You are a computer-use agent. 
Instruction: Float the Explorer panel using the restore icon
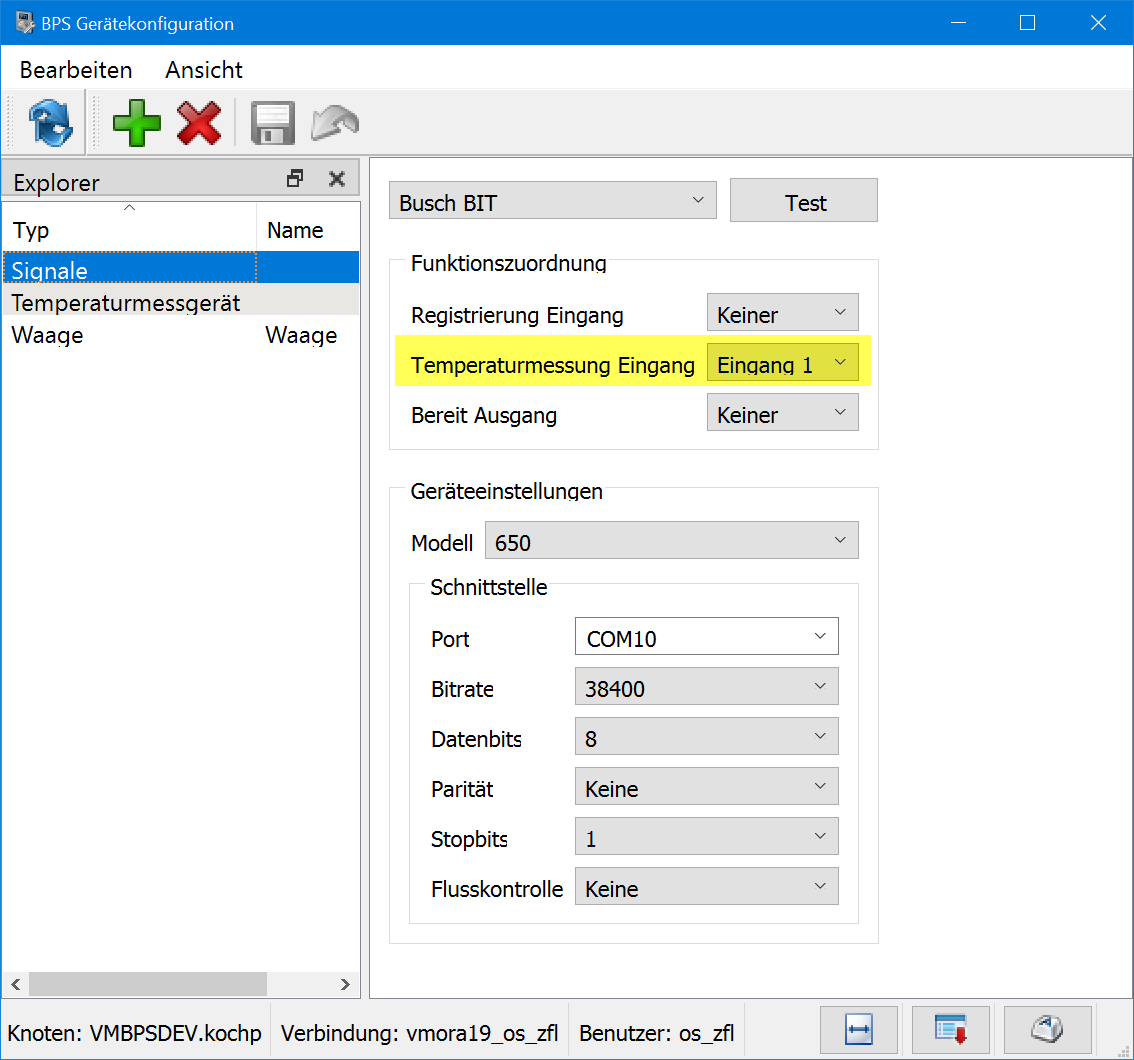pyautogui.click(x=295, y=179)
